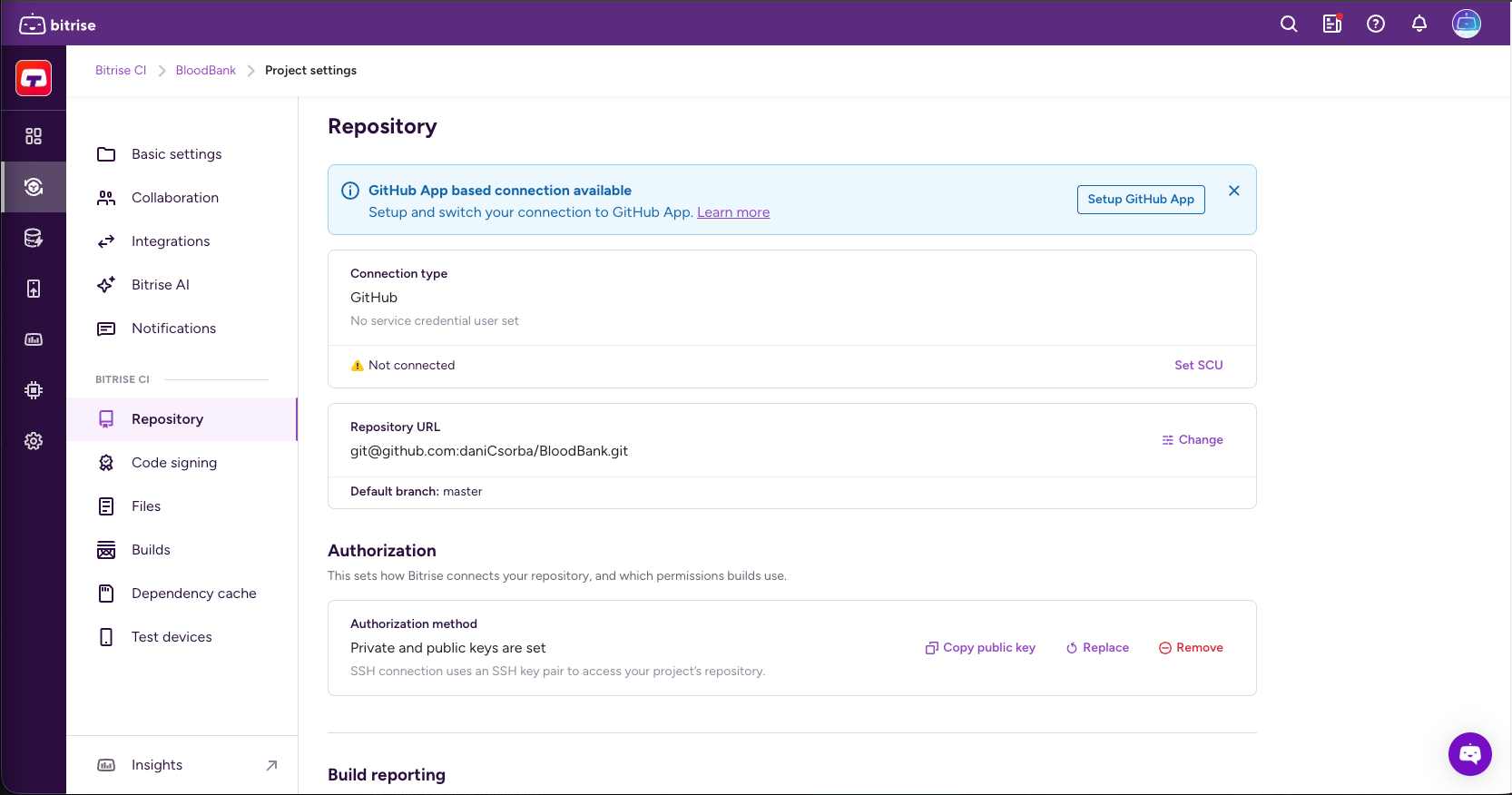Open Basic settings
Viewport: 1512px width, 795px height.
[182, 154]
